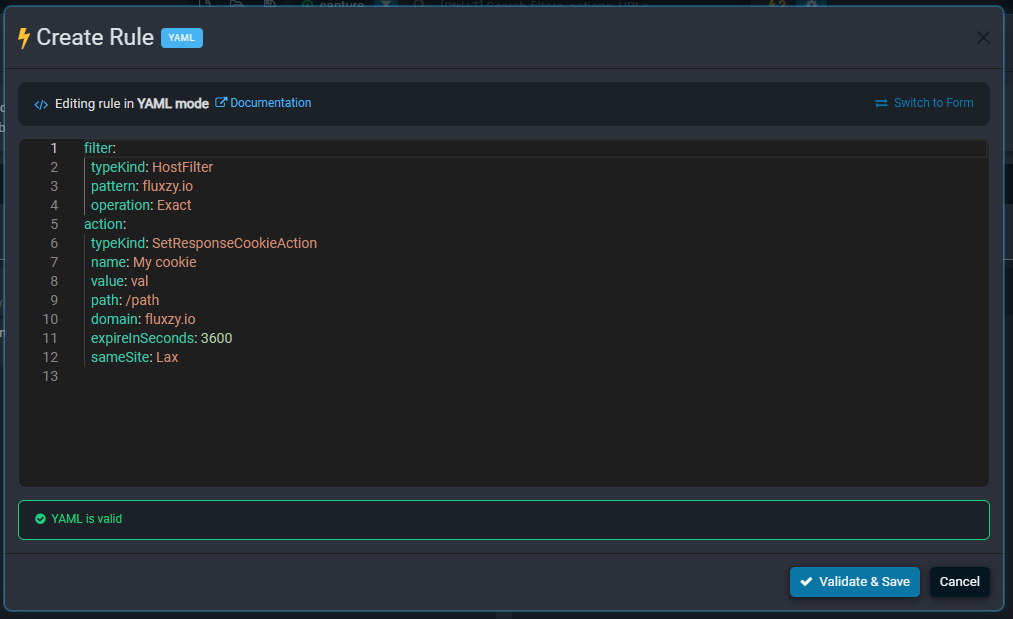Click the sameSite: Lax line in the editor
Image resolution: width=1013 pixels, height=619 pixels.
tap(135, 357)
